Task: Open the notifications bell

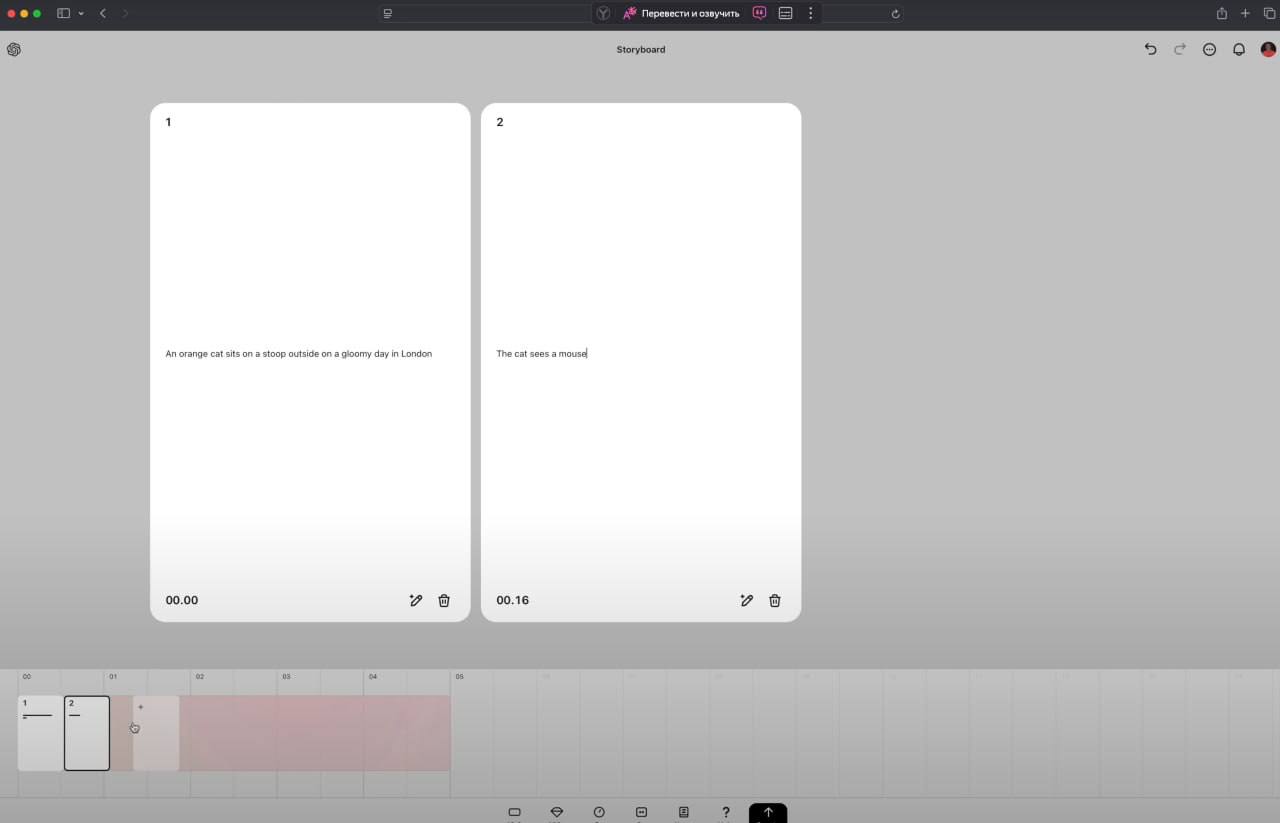Action: point(1239,49)
